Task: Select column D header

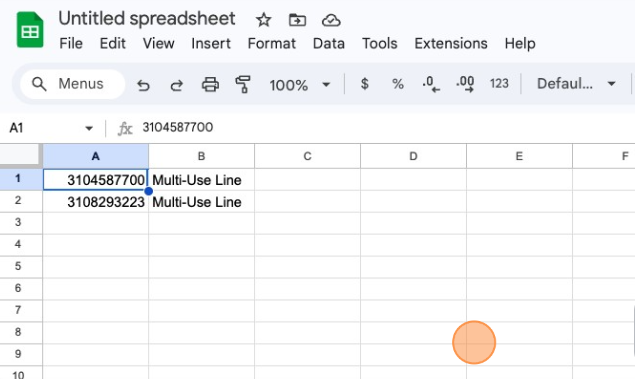Action: coord(413,156)
